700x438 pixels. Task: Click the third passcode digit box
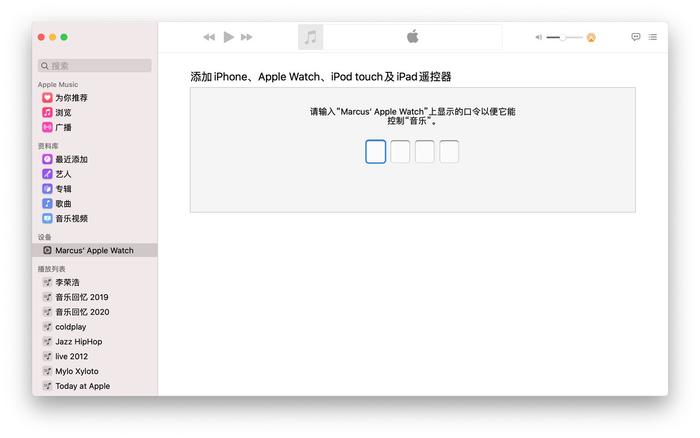pyautogui.click(x=425, y=152)
